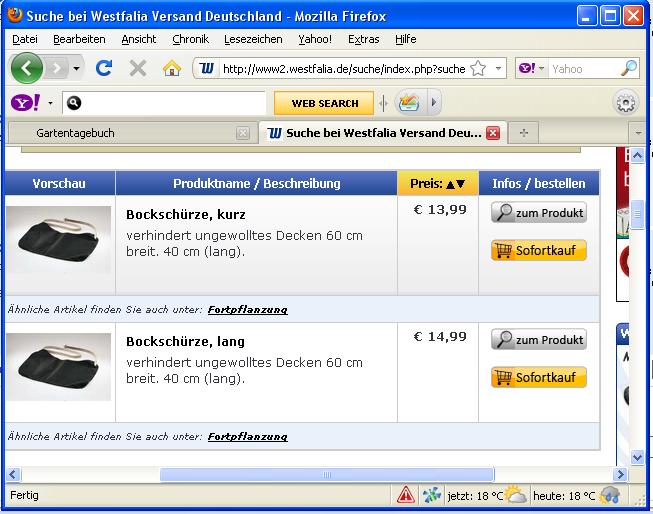Viewport: 653px width, 514px height.
Task: Open the Yahoo toolbar settings gear
Action: point(626,102)
